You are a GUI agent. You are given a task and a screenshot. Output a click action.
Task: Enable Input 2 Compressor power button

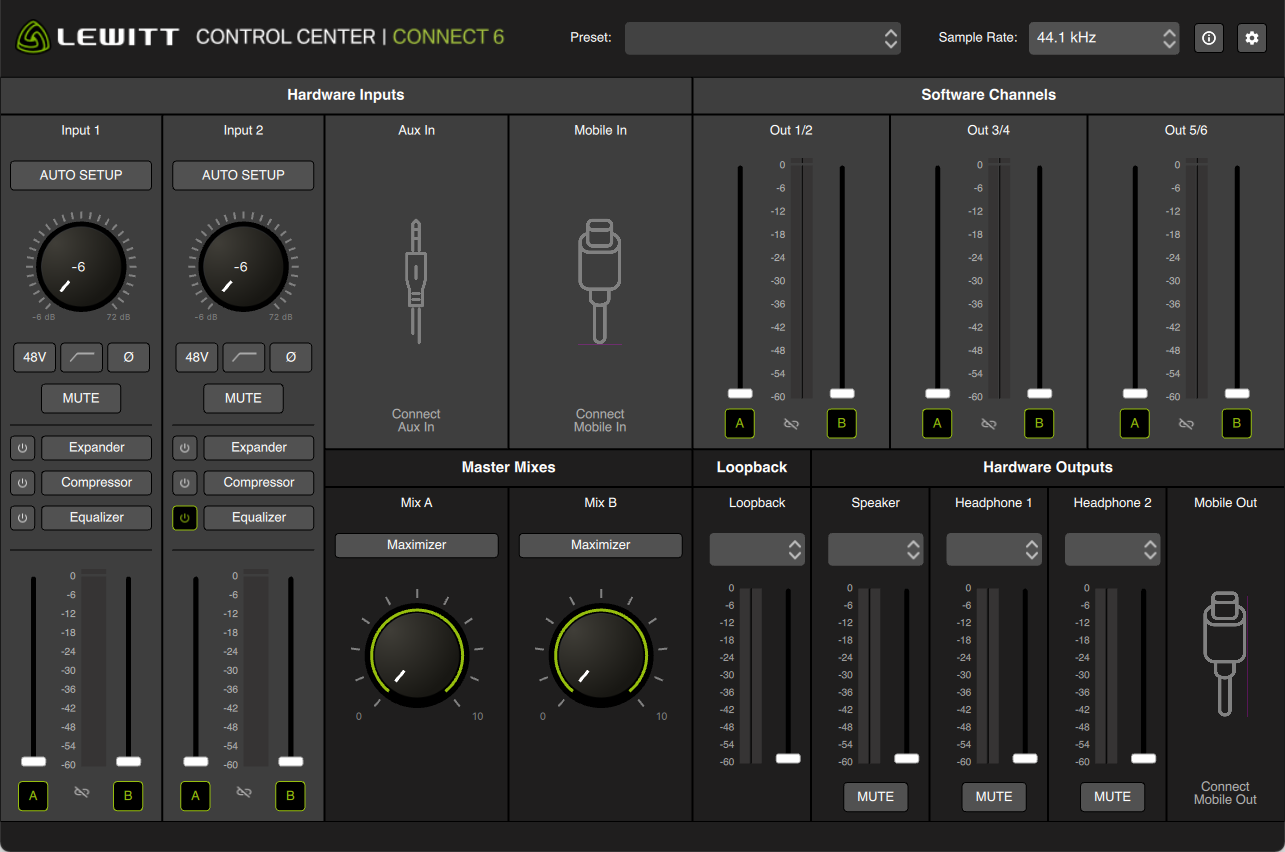[x=184, y=483]
